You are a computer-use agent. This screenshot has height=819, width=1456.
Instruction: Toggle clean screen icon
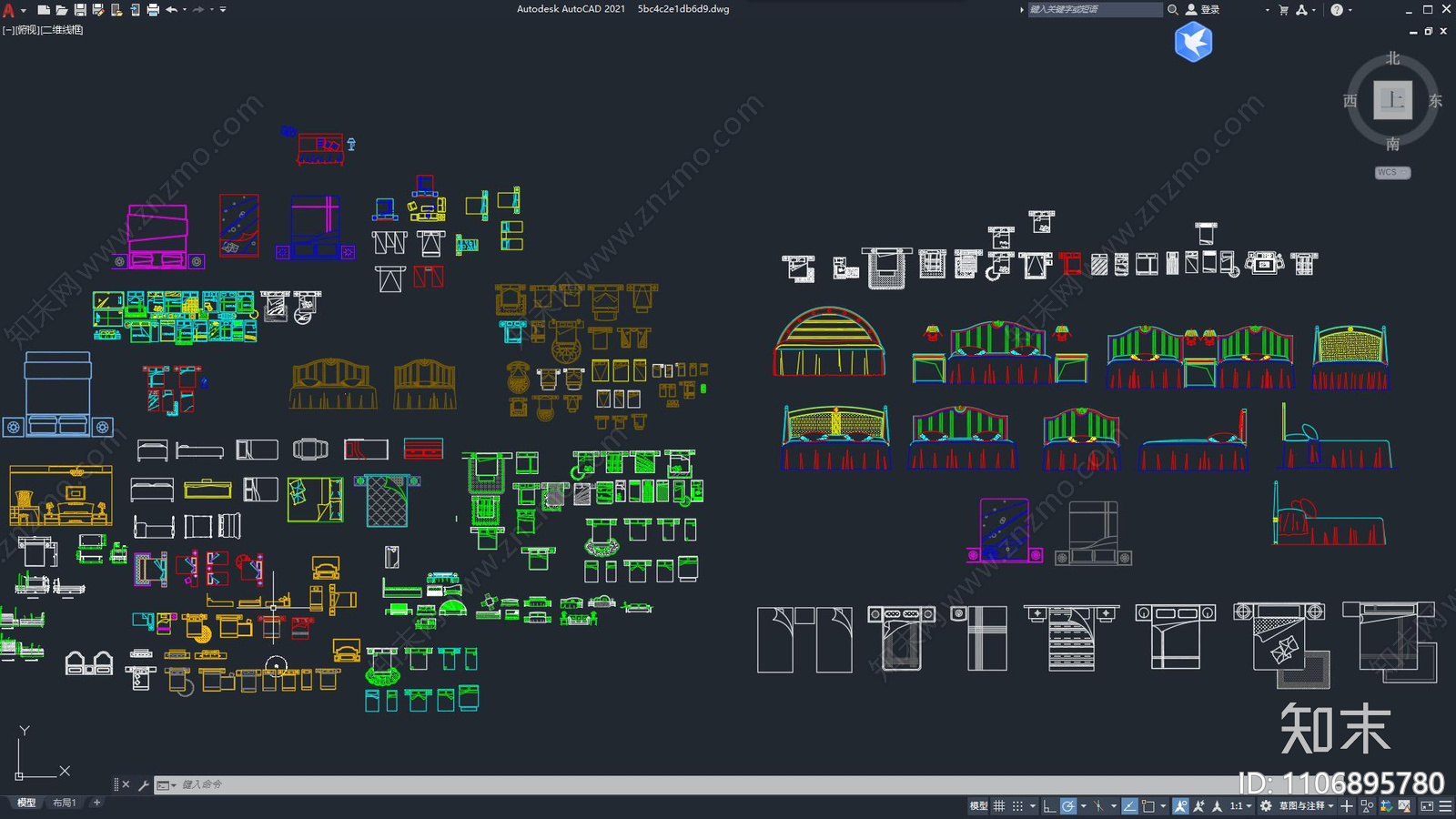click(x=1427, y=806)
